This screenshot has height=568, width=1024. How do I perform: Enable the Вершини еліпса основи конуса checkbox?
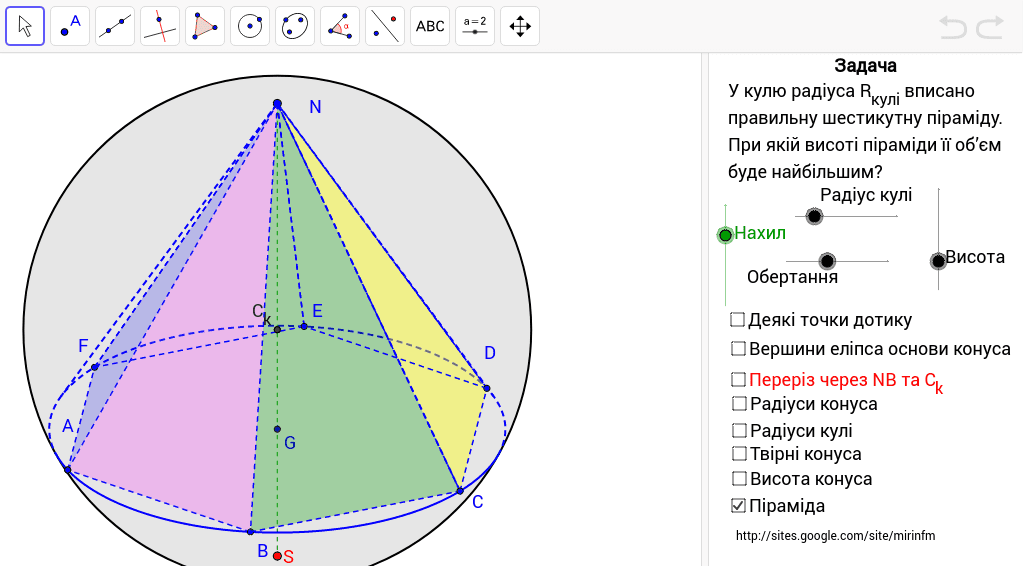[738, 349]
